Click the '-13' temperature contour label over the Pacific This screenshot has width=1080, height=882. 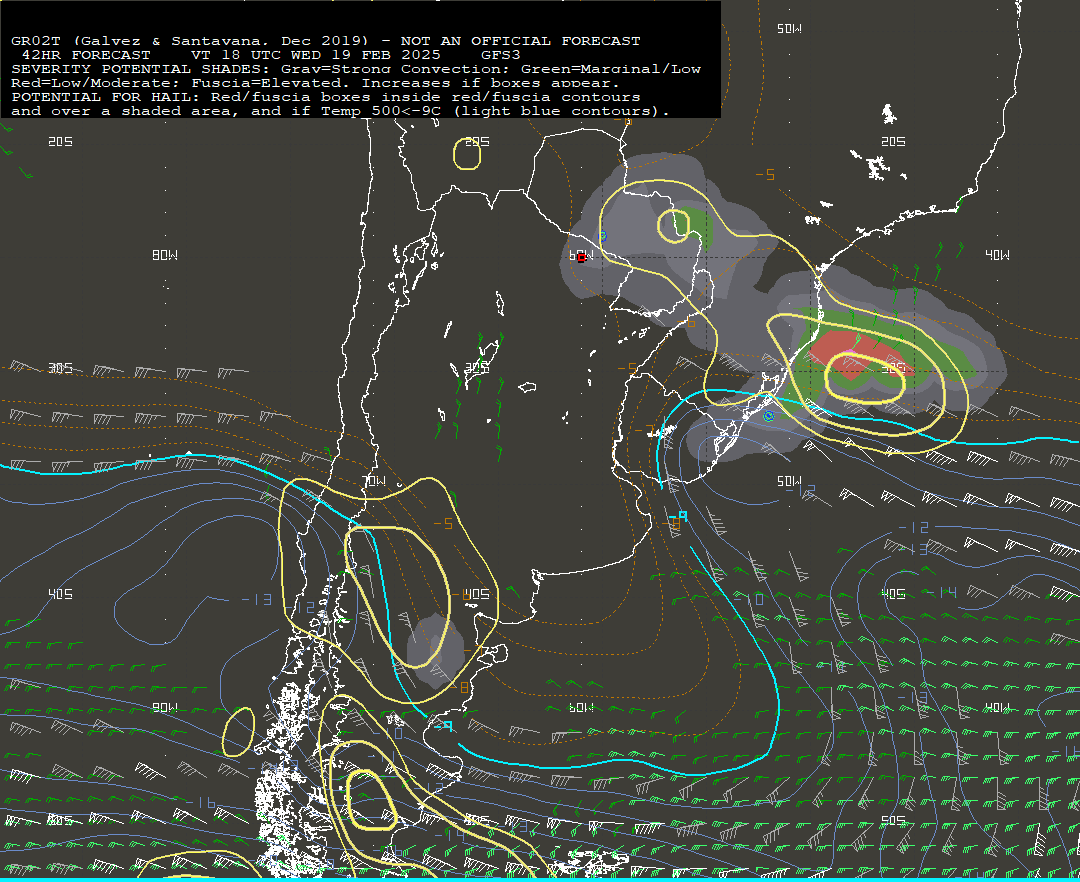[257, 600]
